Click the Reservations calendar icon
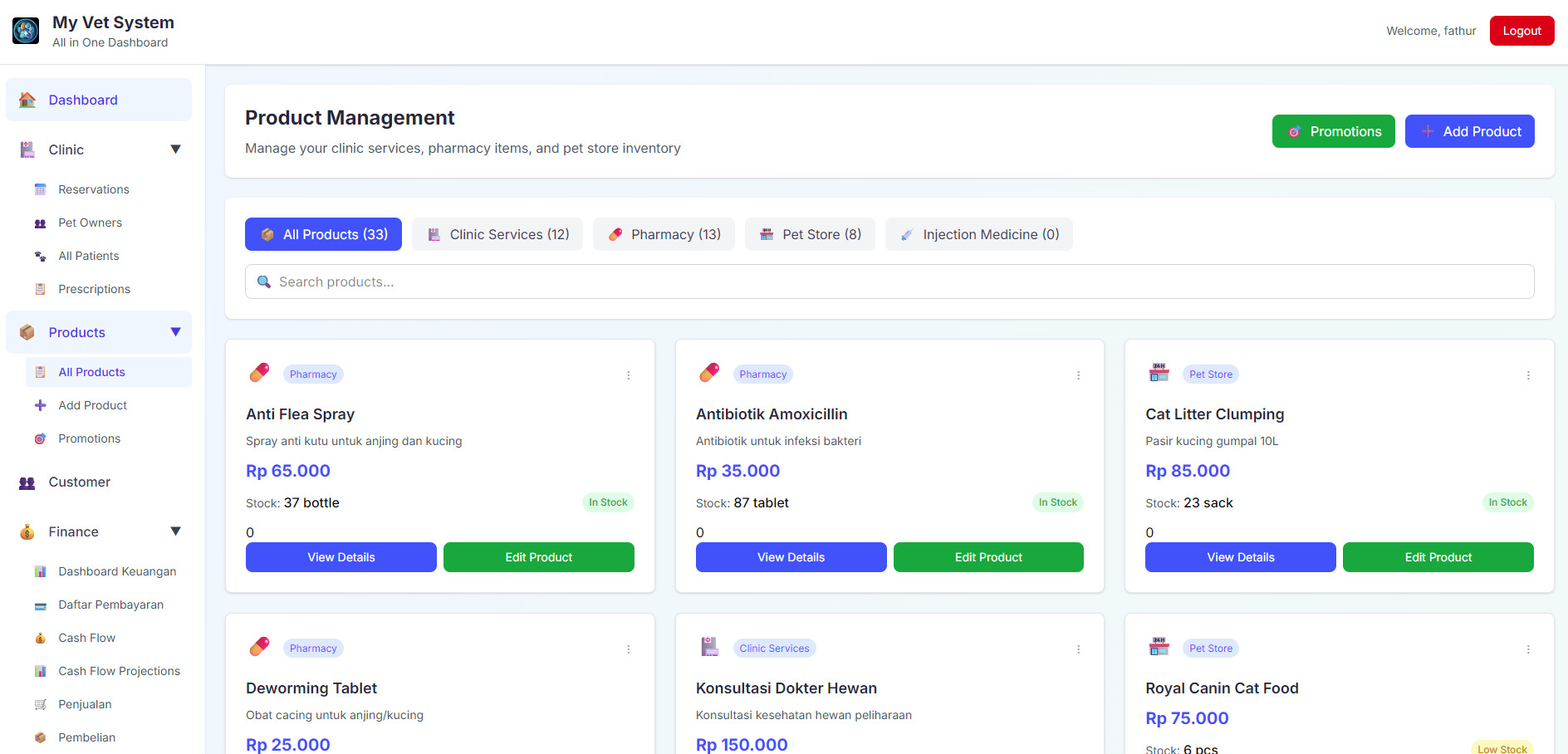The width and height of the screenshot is (1568, 754). [x=40, y=189]
